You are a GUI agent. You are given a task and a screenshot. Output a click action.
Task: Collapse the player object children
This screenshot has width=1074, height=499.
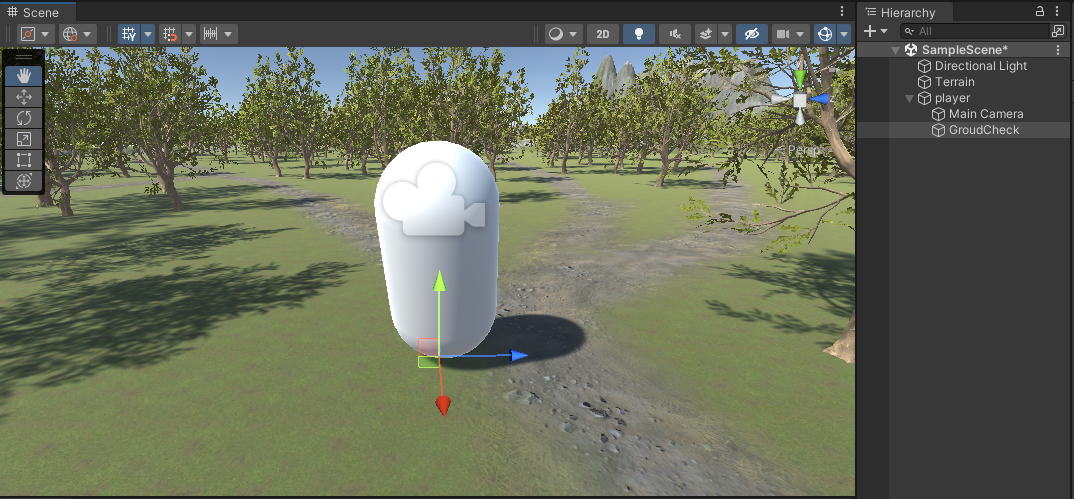point(910,99)
